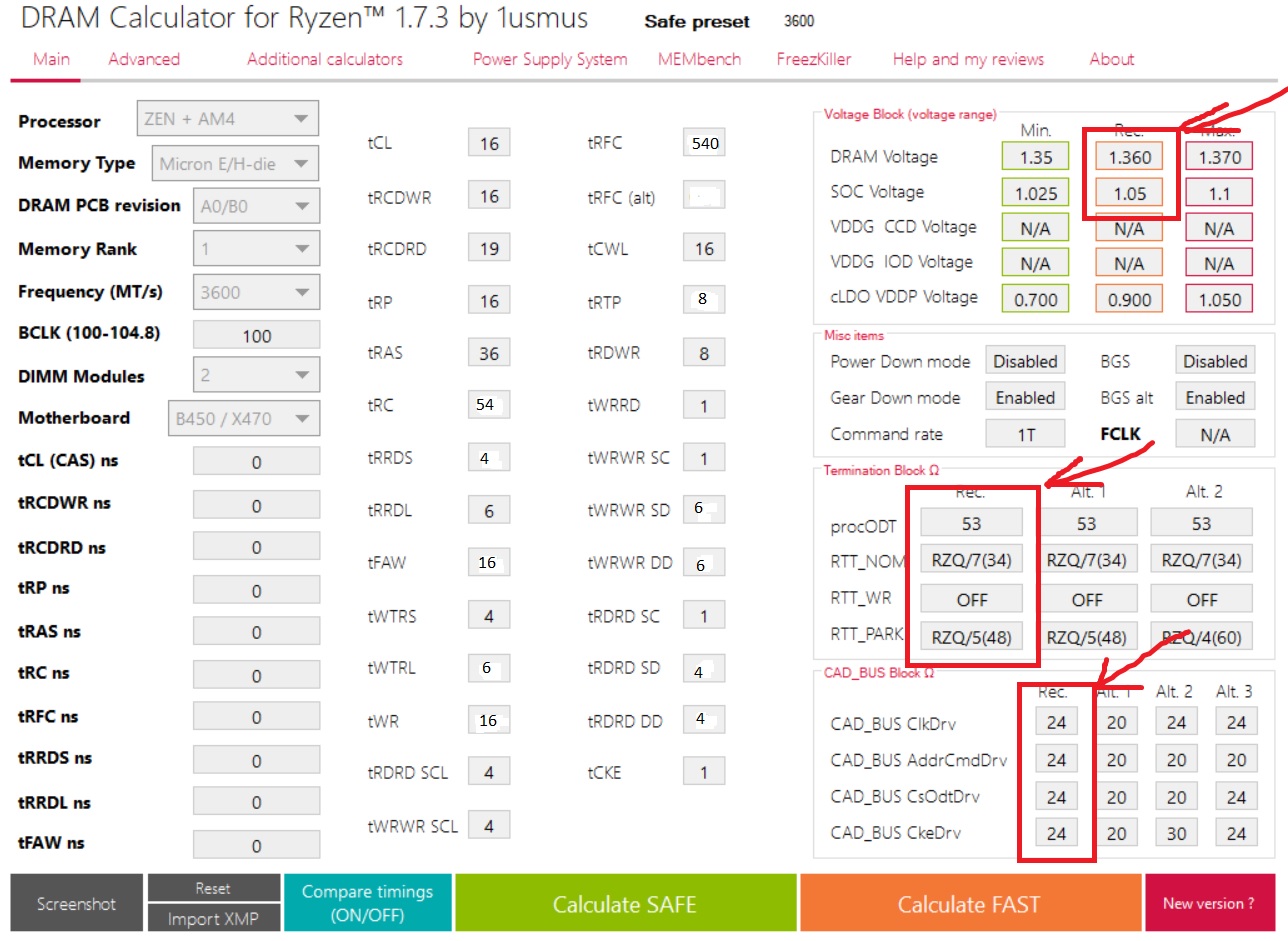Select the tRFC value 540
This screenshot has width=1288, height=941.
[705, 143]
